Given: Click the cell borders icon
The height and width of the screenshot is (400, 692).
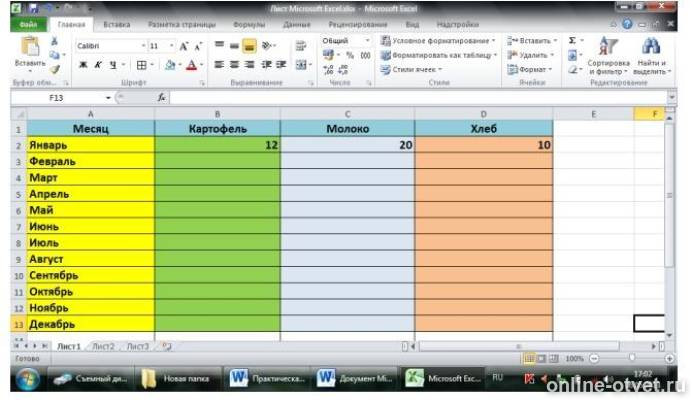Looking at the screenshot, I should tap(141, 65).
